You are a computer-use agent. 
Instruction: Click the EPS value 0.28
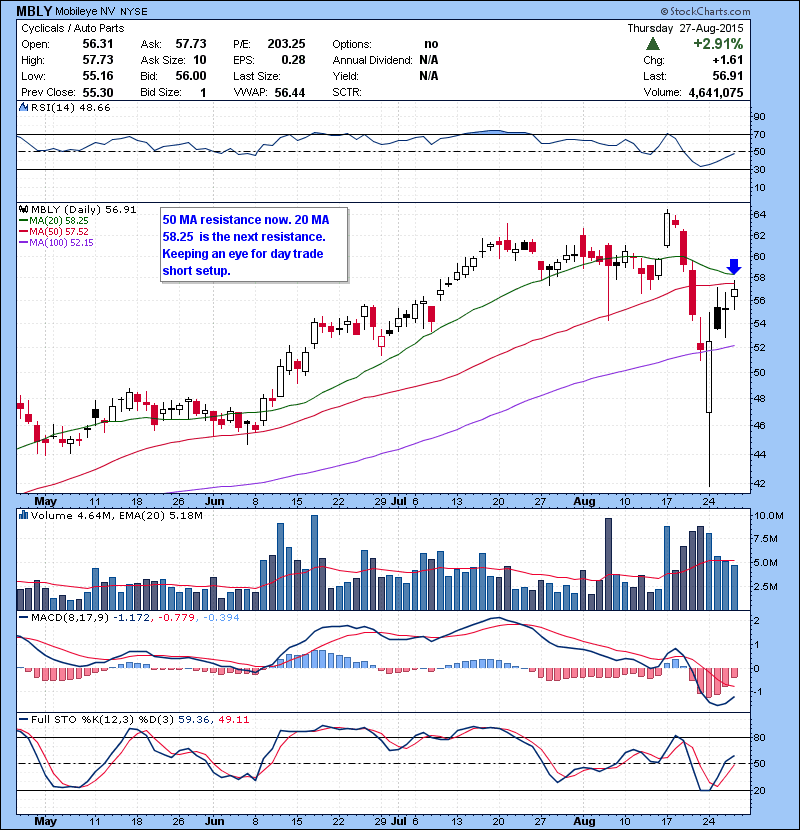click(x=293, y=60)
